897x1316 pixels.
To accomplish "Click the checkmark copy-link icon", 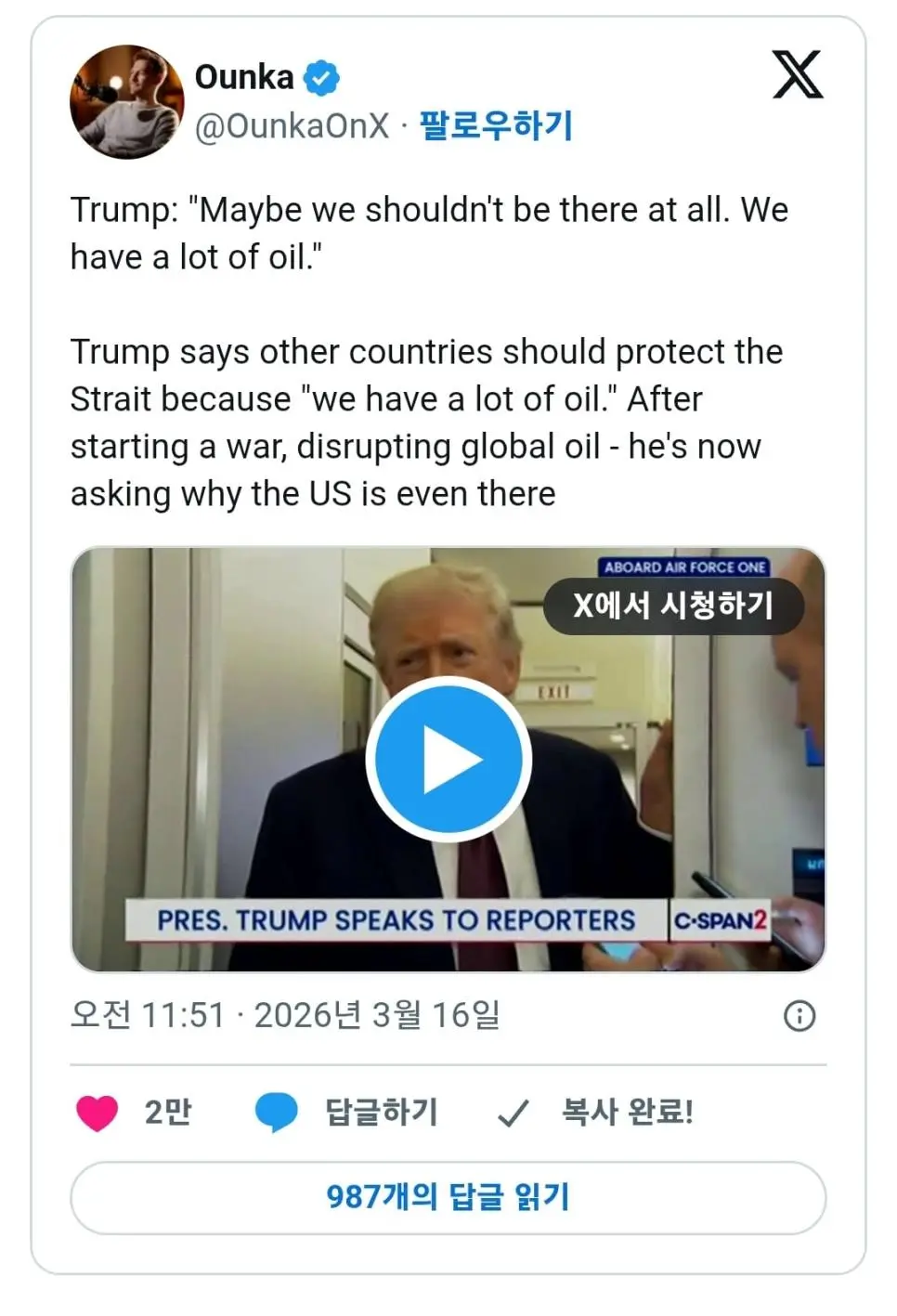I will [x=513, y=1113].
